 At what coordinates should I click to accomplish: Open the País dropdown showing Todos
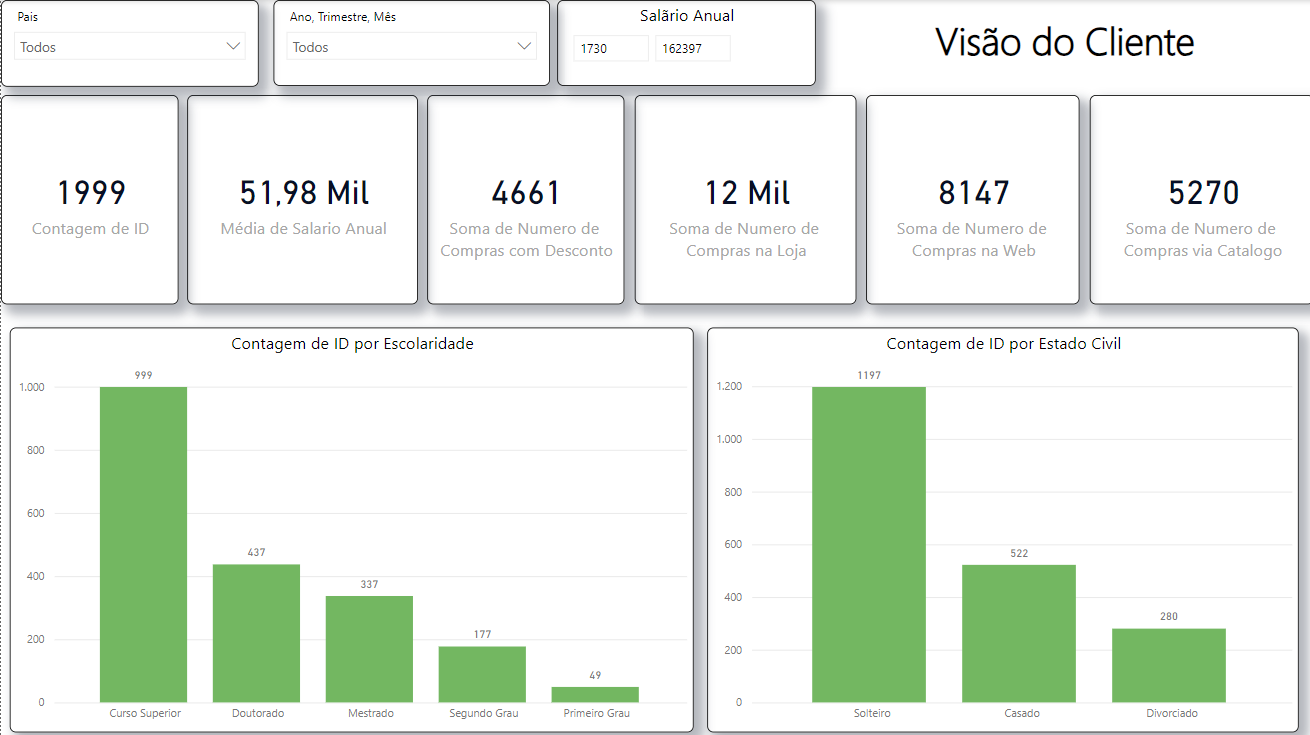(130, 45)
